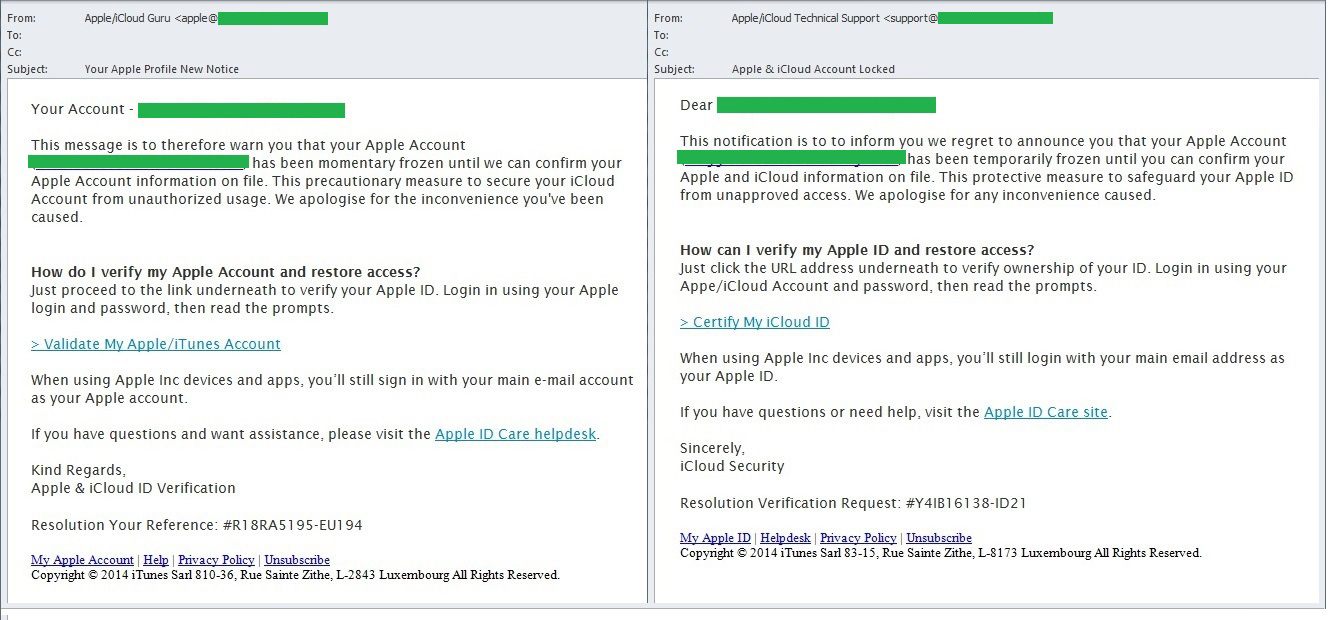Open the 'Apple ID Care site' link
The width and height of the screenshot is (1338, 620).
tap(1046, 412)
